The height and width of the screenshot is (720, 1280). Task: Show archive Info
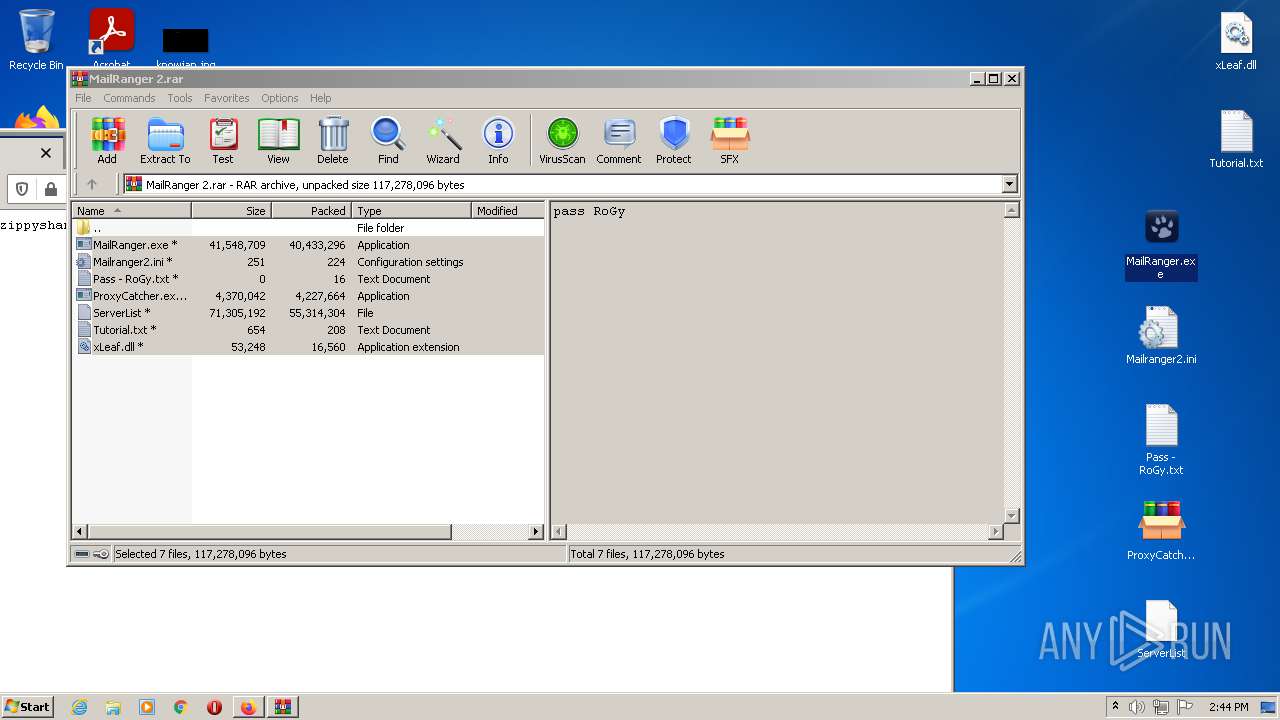(498, 140)
